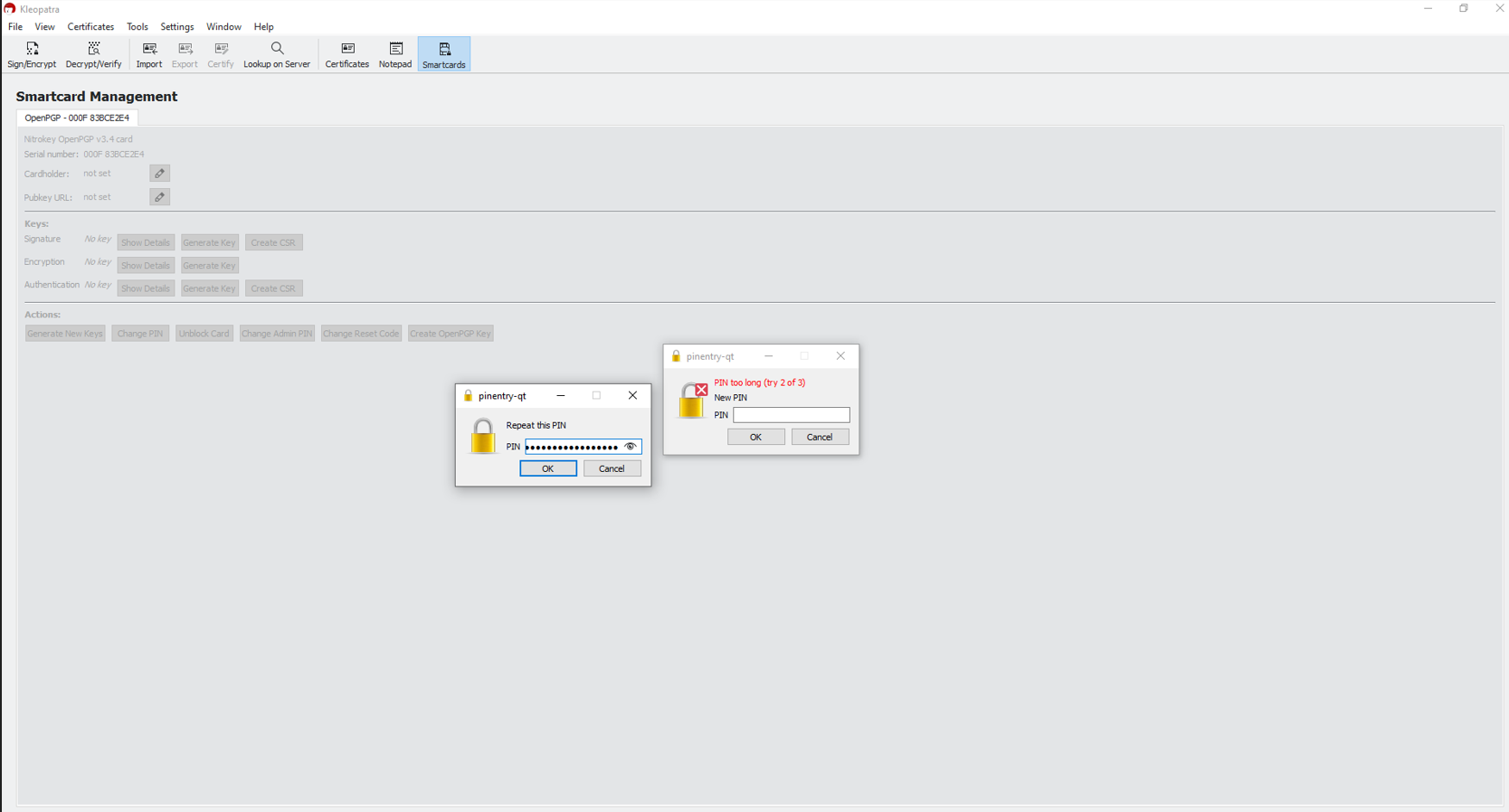The height and width of the screenshot is (812, 1509).
Task: Open the Tools menu
Action: pyautogui.click(x=138, y=27)
